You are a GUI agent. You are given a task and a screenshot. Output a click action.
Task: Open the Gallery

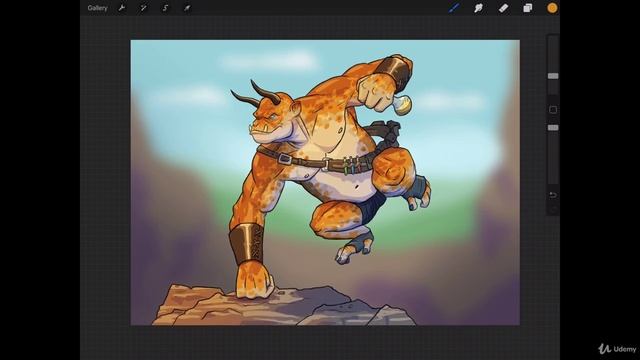click(x=97, y=8)
